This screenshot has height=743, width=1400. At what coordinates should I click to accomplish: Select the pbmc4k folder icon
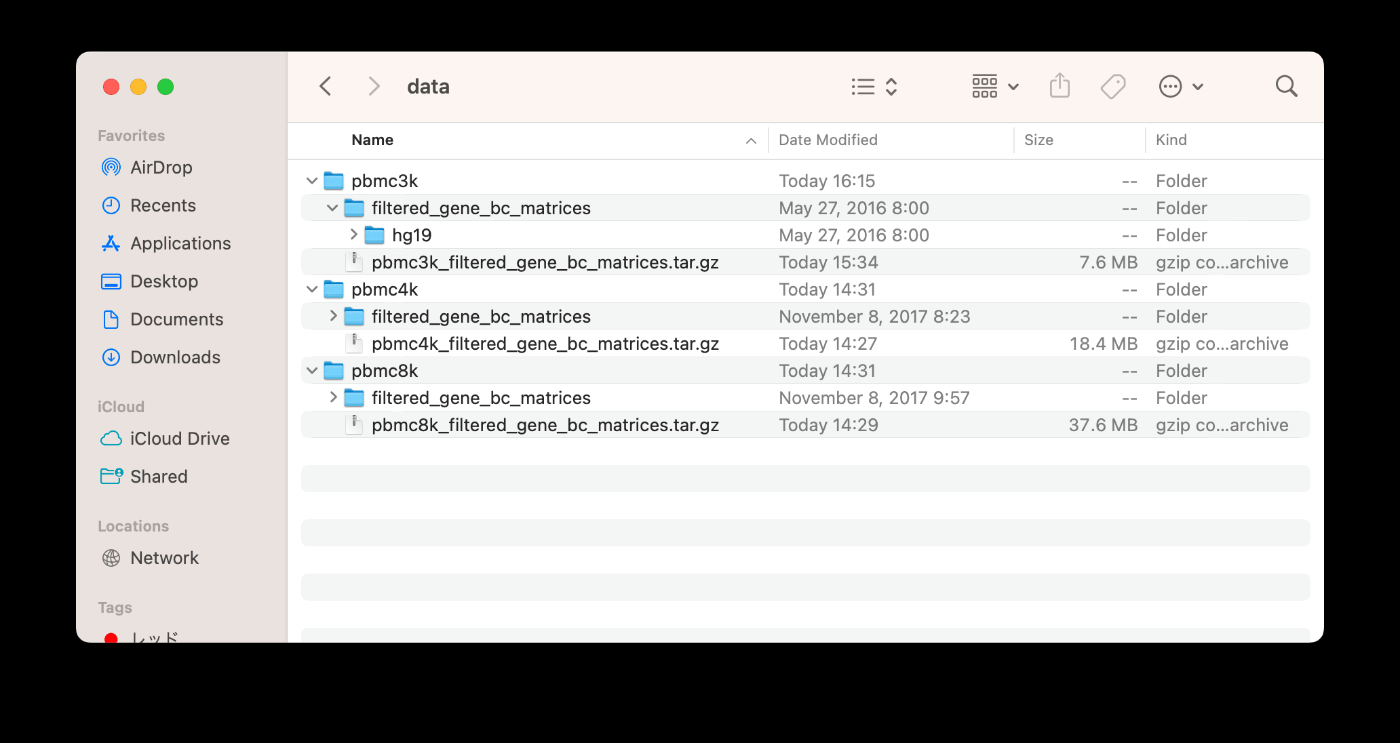click(x=334, y=289)
